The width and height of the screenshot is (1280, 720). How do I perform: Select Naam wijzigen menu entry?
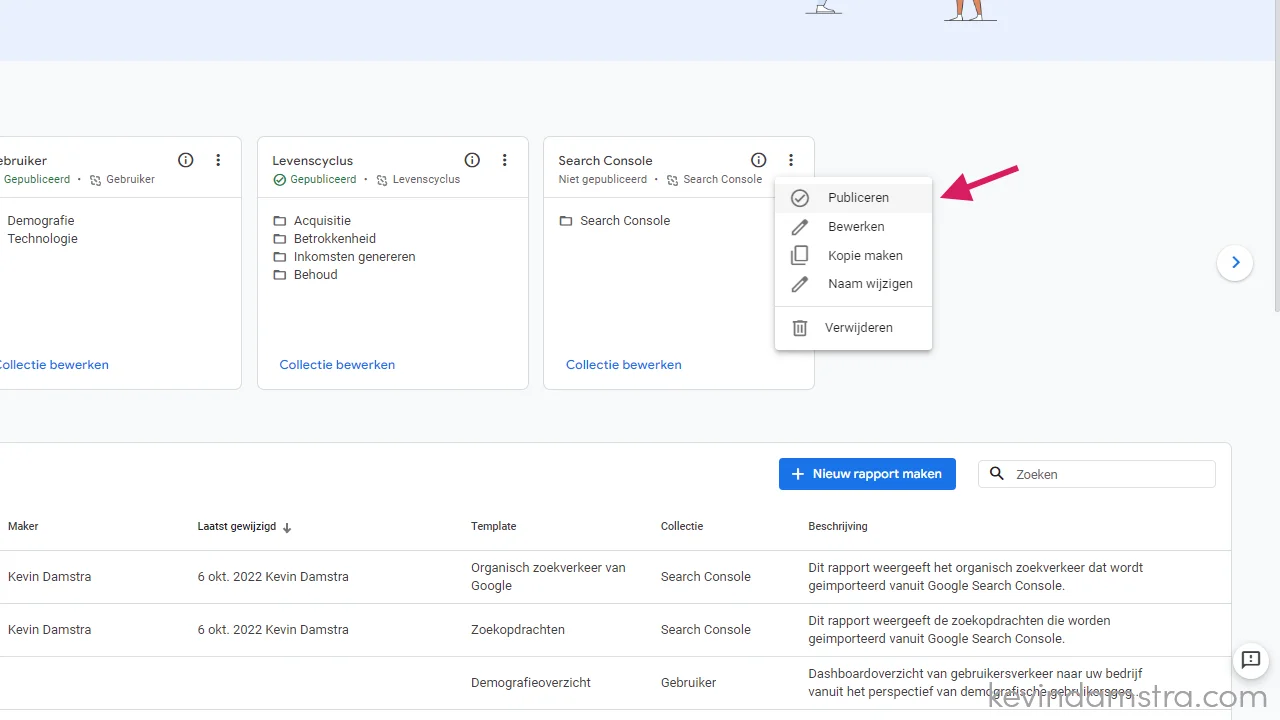(x=853, y=284)
